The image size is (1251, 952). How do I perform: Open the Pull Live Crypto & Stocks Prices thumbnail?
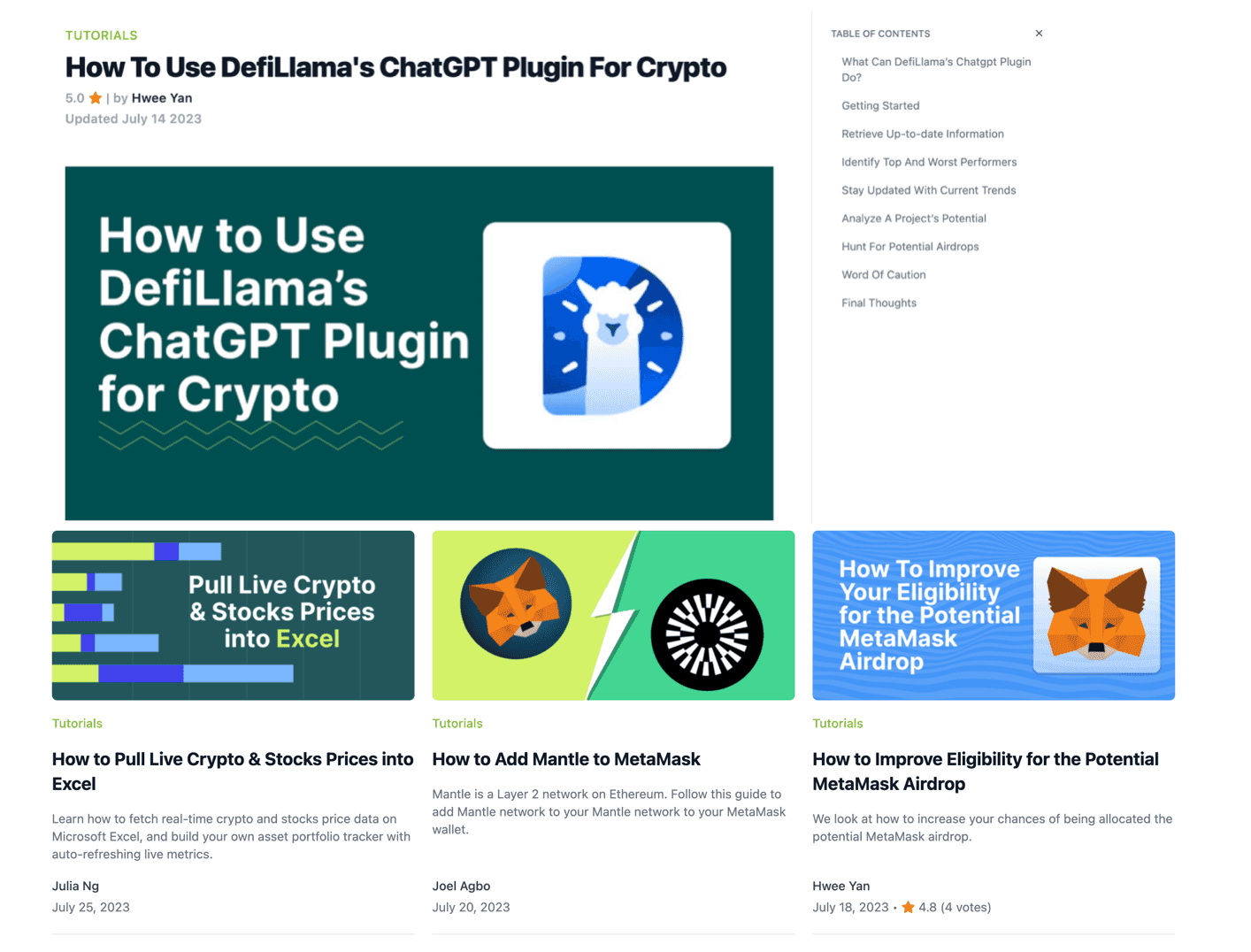233,616
